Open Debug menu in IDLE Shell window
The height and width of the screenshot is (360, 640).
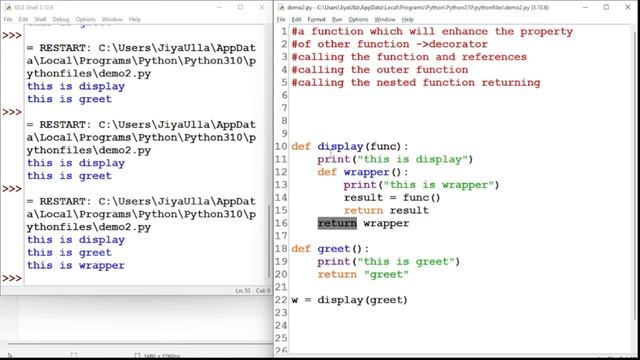(61, 19)
